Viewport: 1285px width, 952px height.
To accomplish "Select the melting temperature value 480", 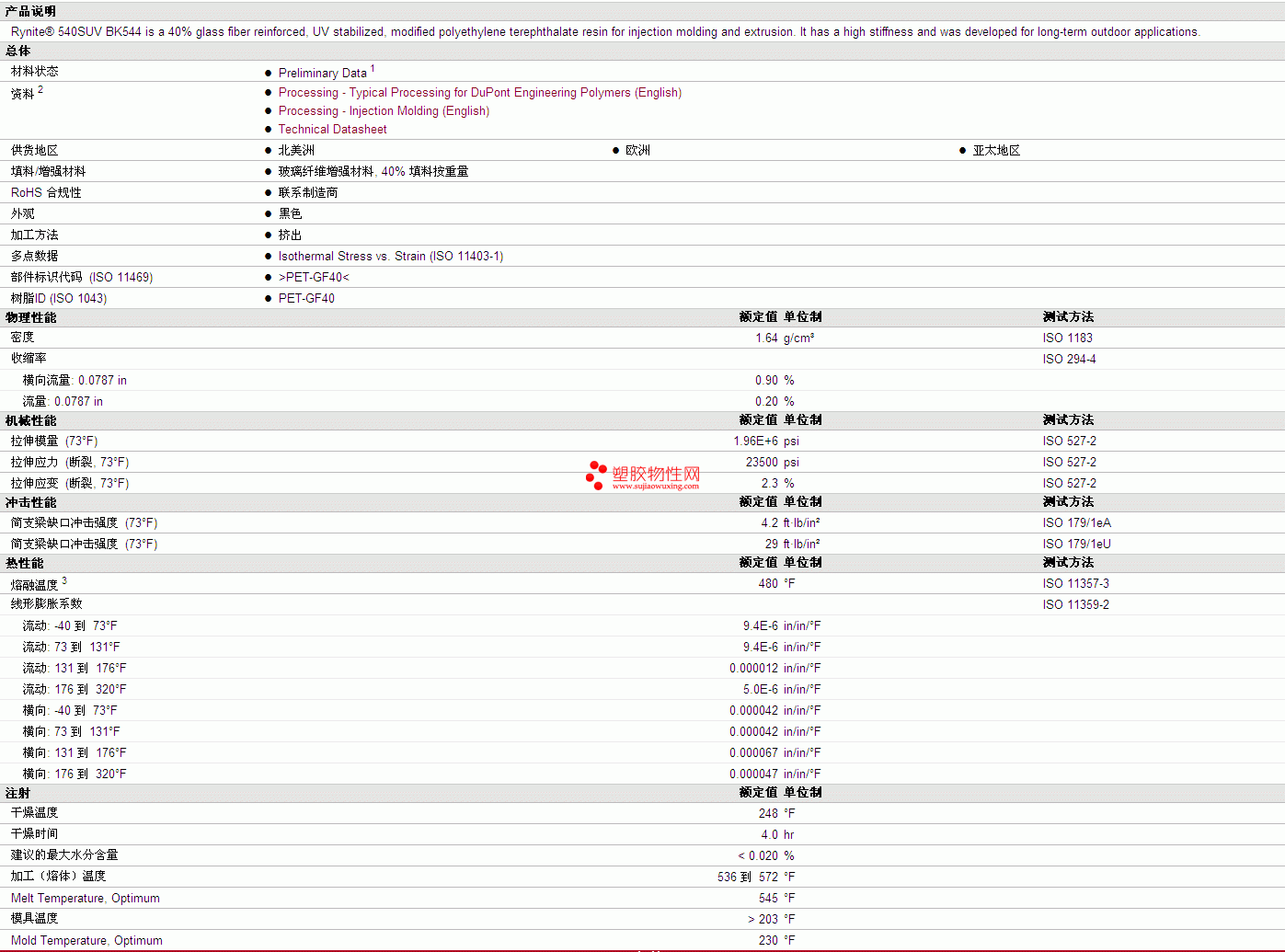I will [x=768, y=584].
